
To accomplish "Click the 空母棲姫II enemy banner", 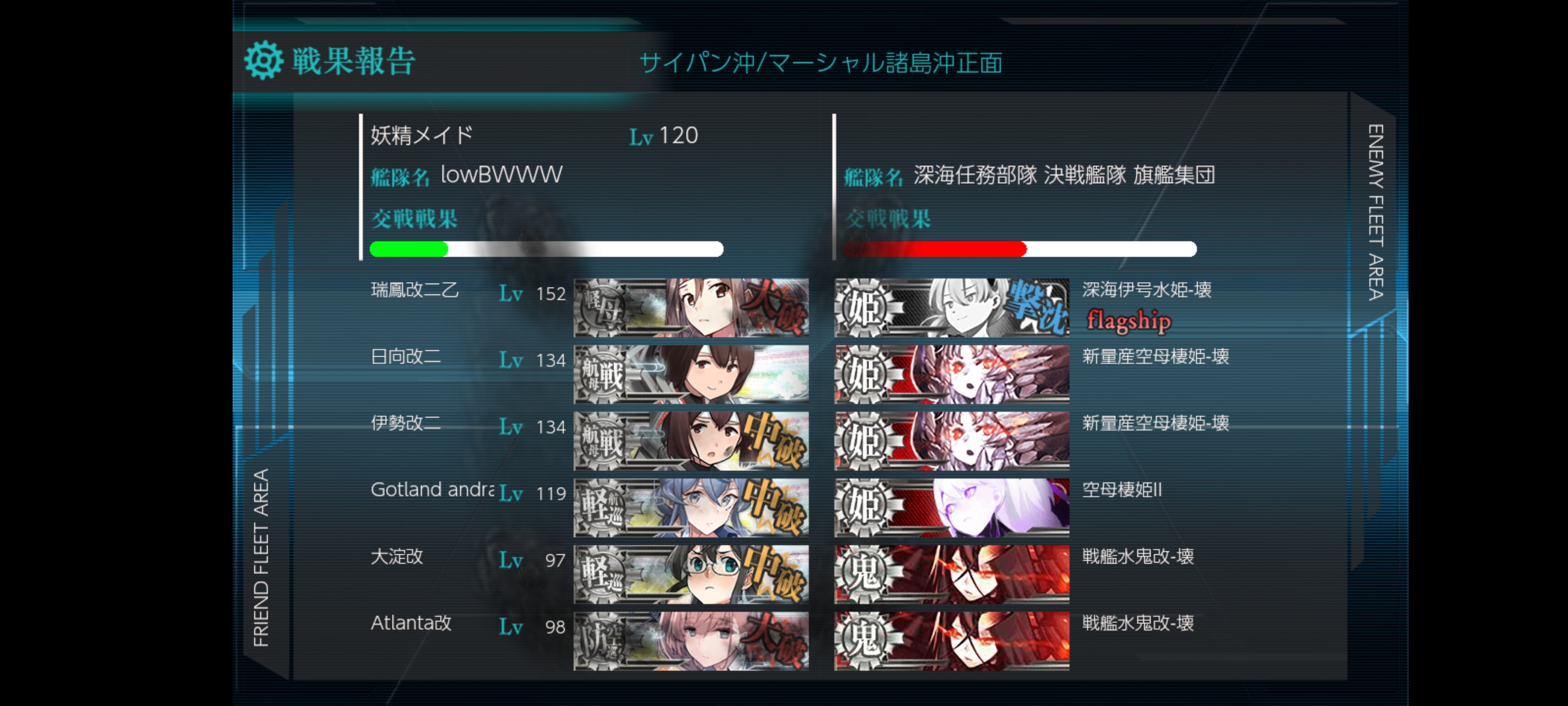I will 952,508.
